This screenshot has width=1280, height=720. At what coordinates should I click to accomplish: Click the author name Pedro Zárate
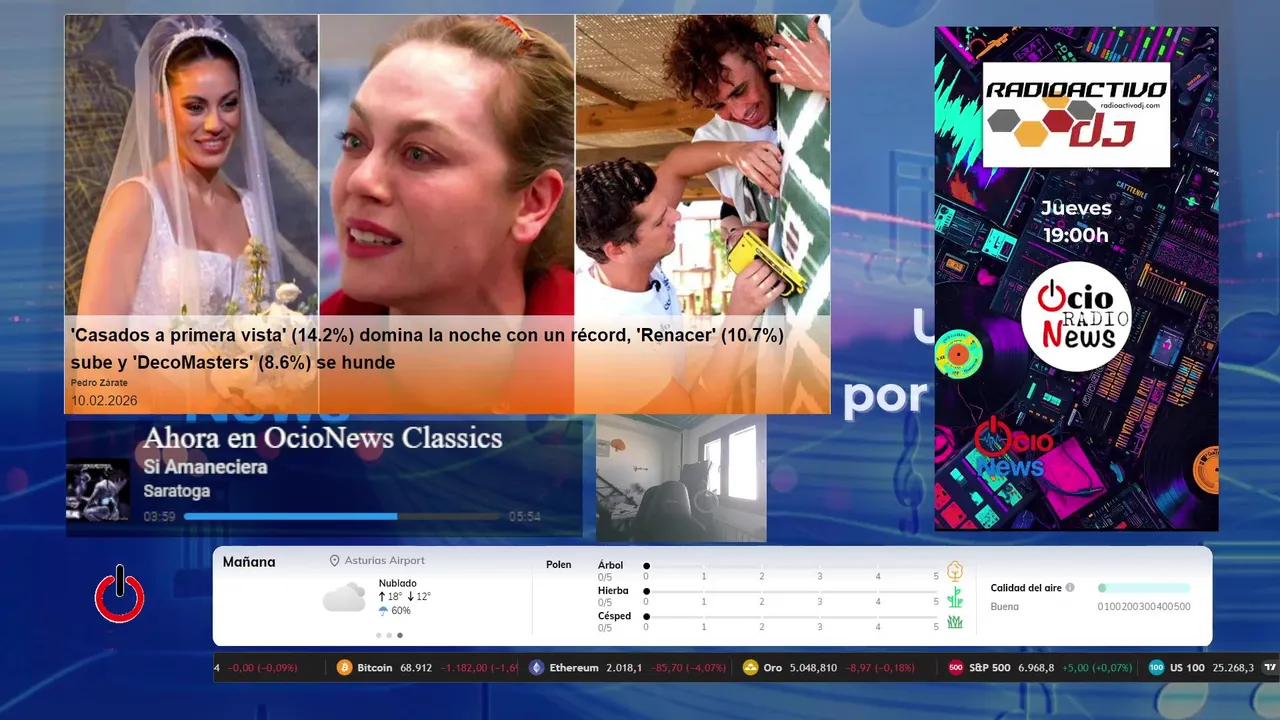pos(99,383)
